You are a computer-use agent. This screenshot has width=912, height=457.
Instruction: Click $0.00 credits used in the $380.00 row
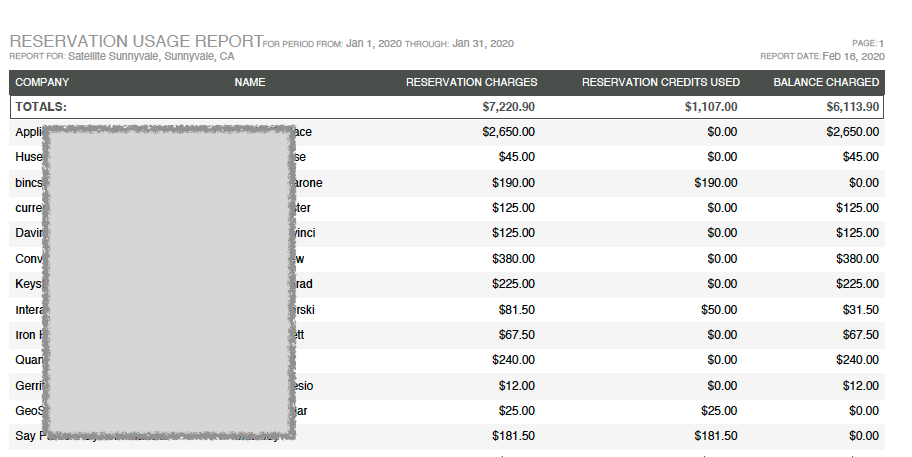722,259
